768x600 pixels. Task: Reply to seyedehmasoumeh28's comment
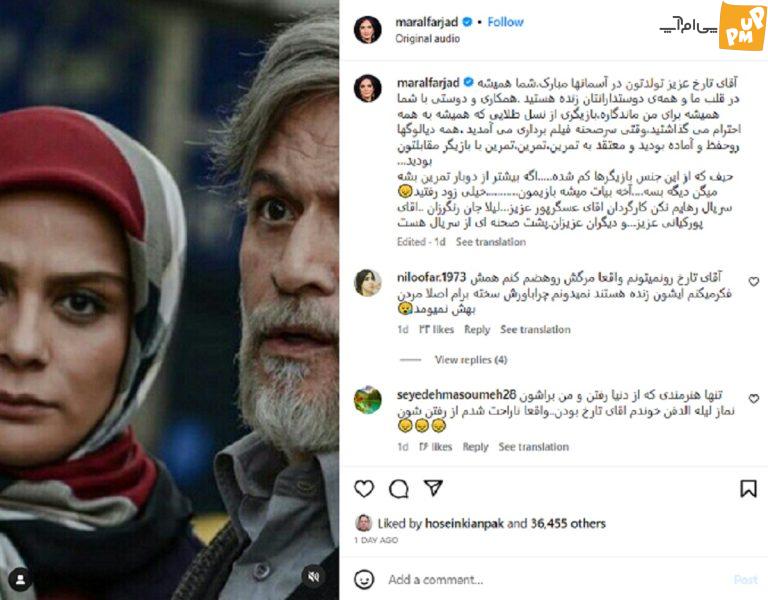click(475, 447)
